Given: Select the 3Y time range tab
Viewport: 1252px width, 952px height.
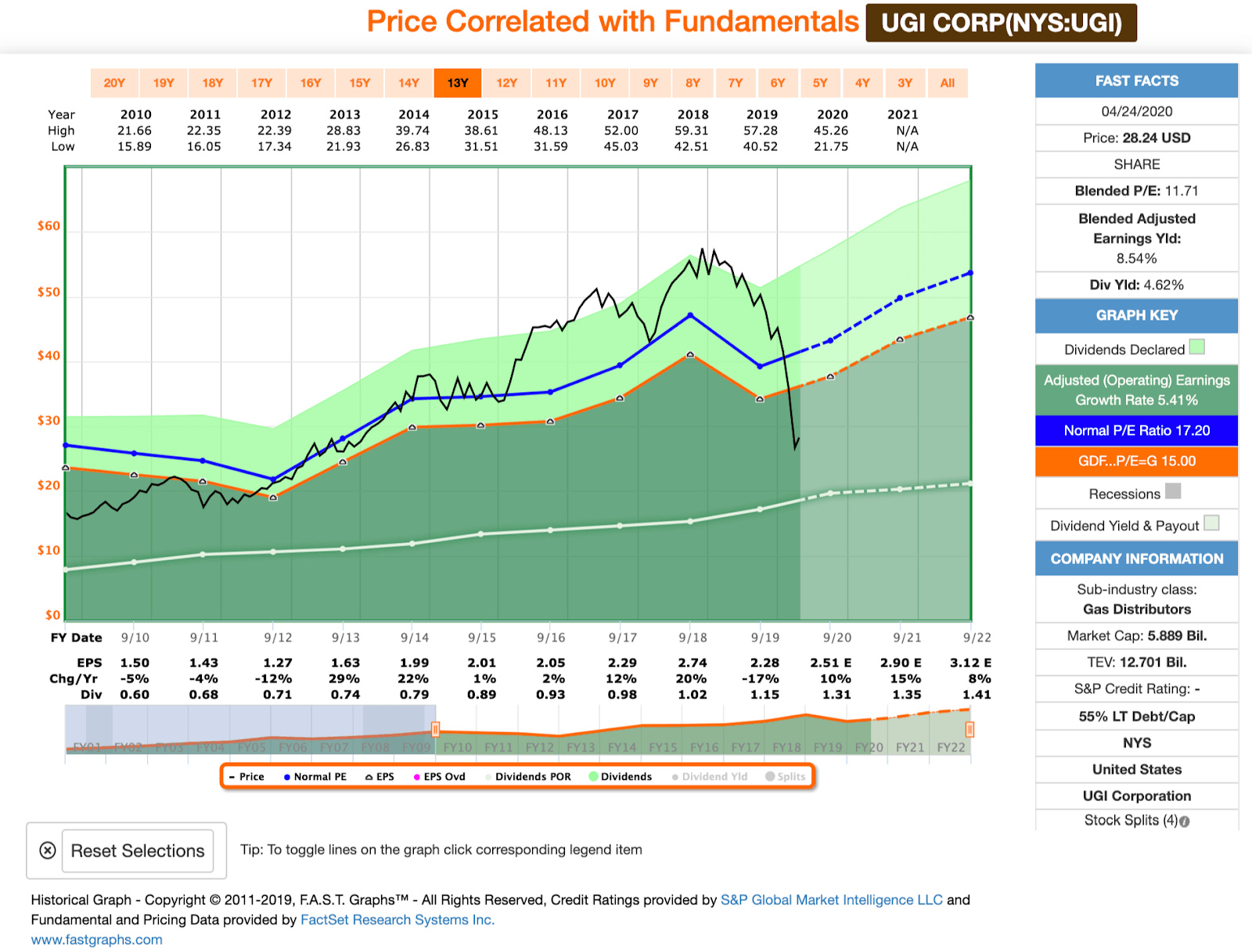Looking at the screenshot, I should 905,83.
